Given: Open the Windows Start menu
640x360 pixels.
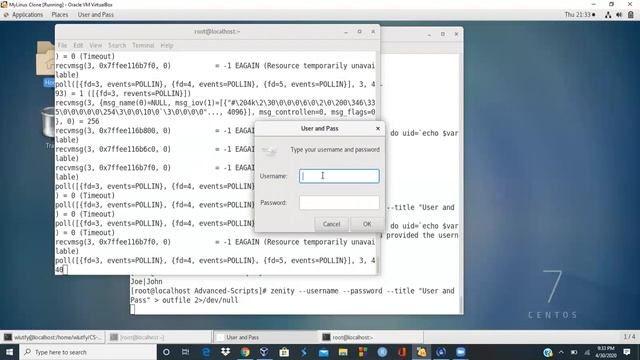Looking at the screenshot, I should coord(9,352).
